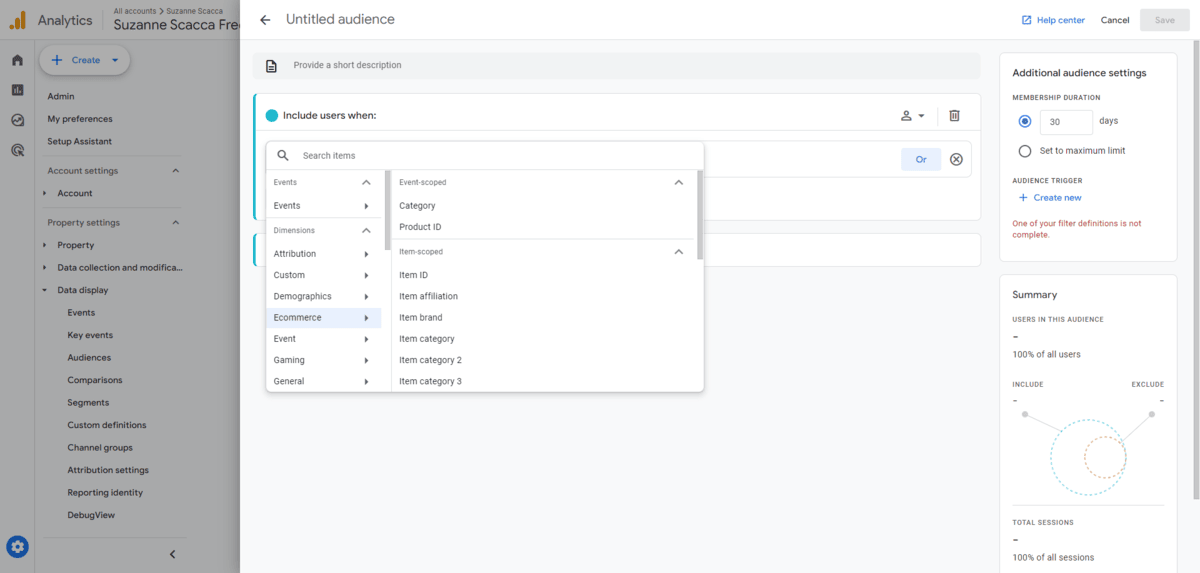Collapse the Event-scoped section
The height and width of the screenshot is (573, 1200).
[678, 183]
